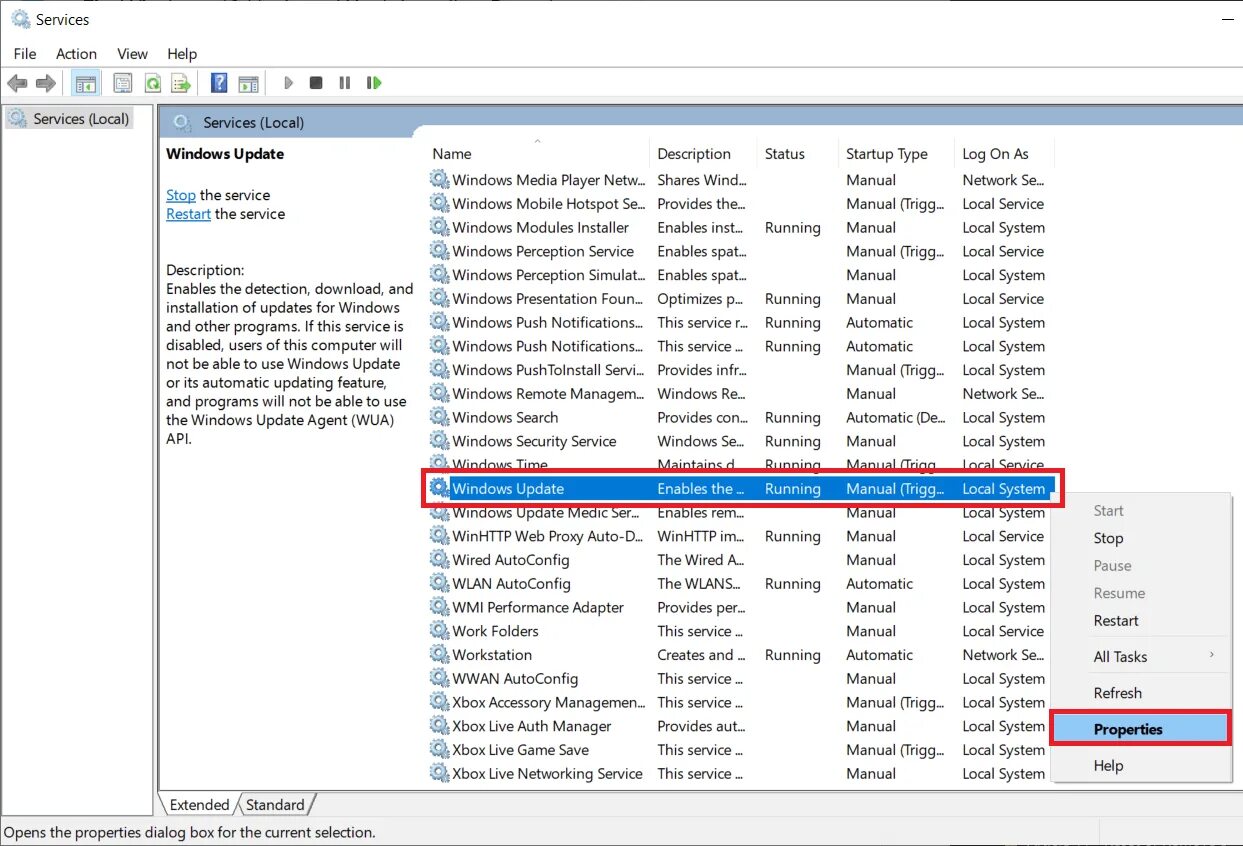Open the Help menu in menu bar
This screenshot has height=846, width=1243.
coord(182,54)
